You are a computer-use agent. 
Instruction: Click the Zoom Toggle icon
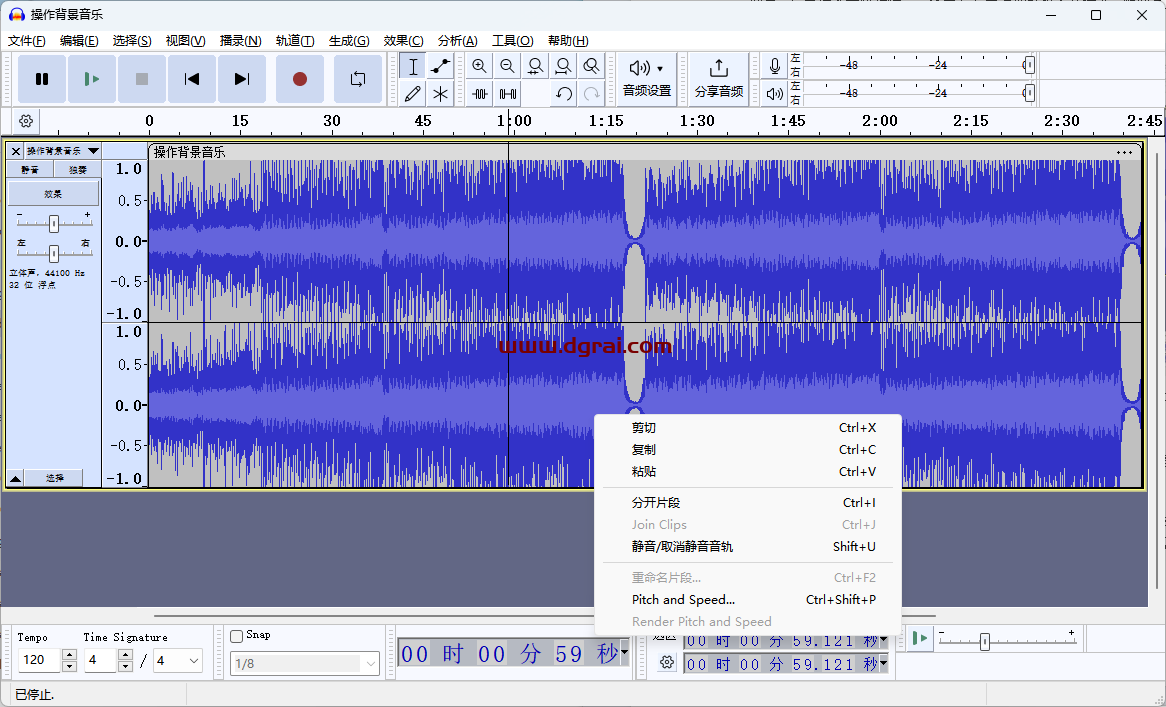(591, 66)
